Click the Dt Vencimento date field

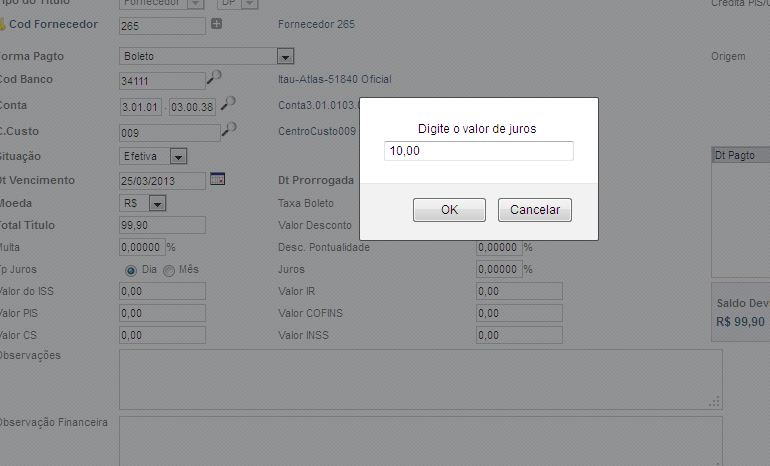[x=162, y=181]
